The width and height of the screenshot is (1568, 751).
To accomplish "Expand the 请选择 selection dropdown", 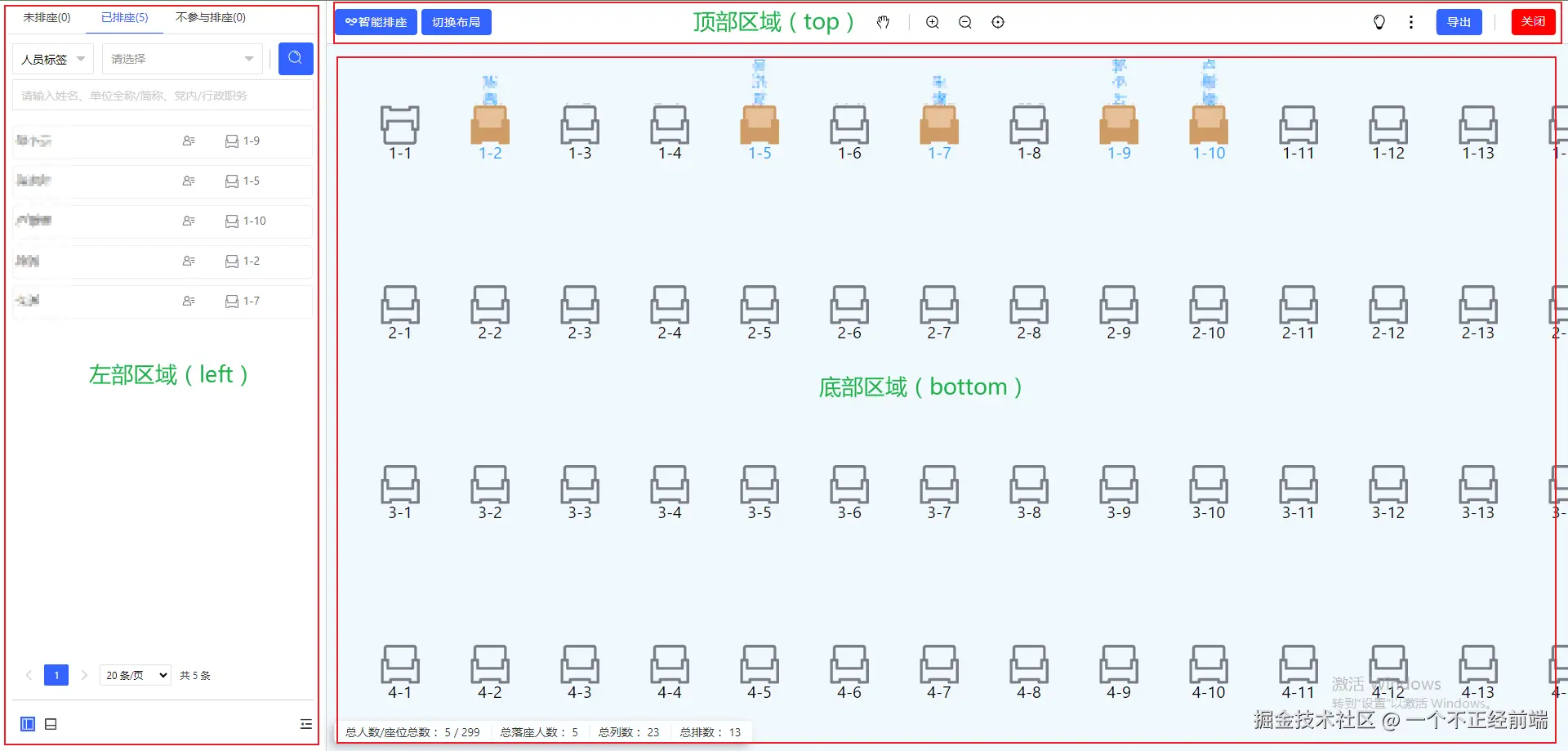I will pyautogui.click(x=181, y=58).
